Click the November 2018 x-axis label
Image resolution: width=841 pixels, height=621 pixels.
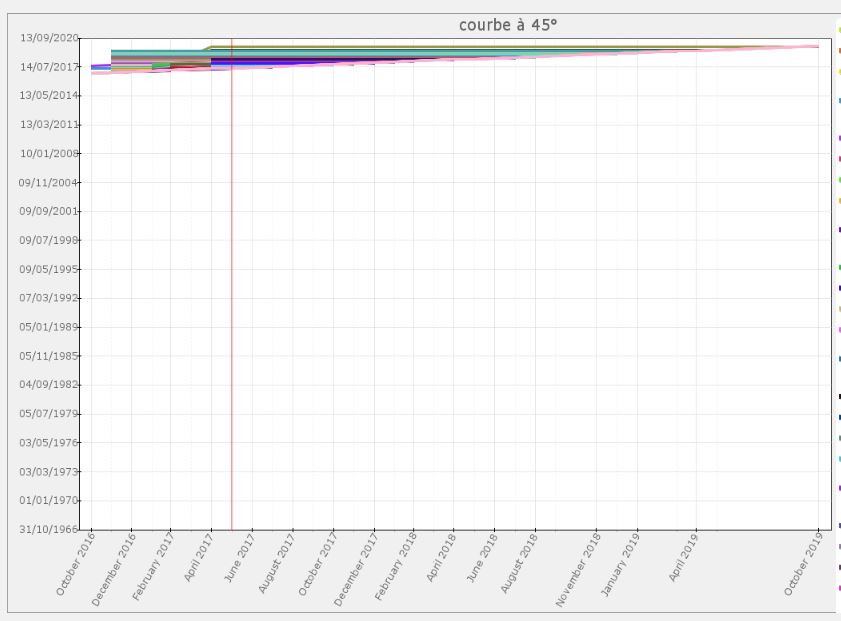tap(578, 569)
